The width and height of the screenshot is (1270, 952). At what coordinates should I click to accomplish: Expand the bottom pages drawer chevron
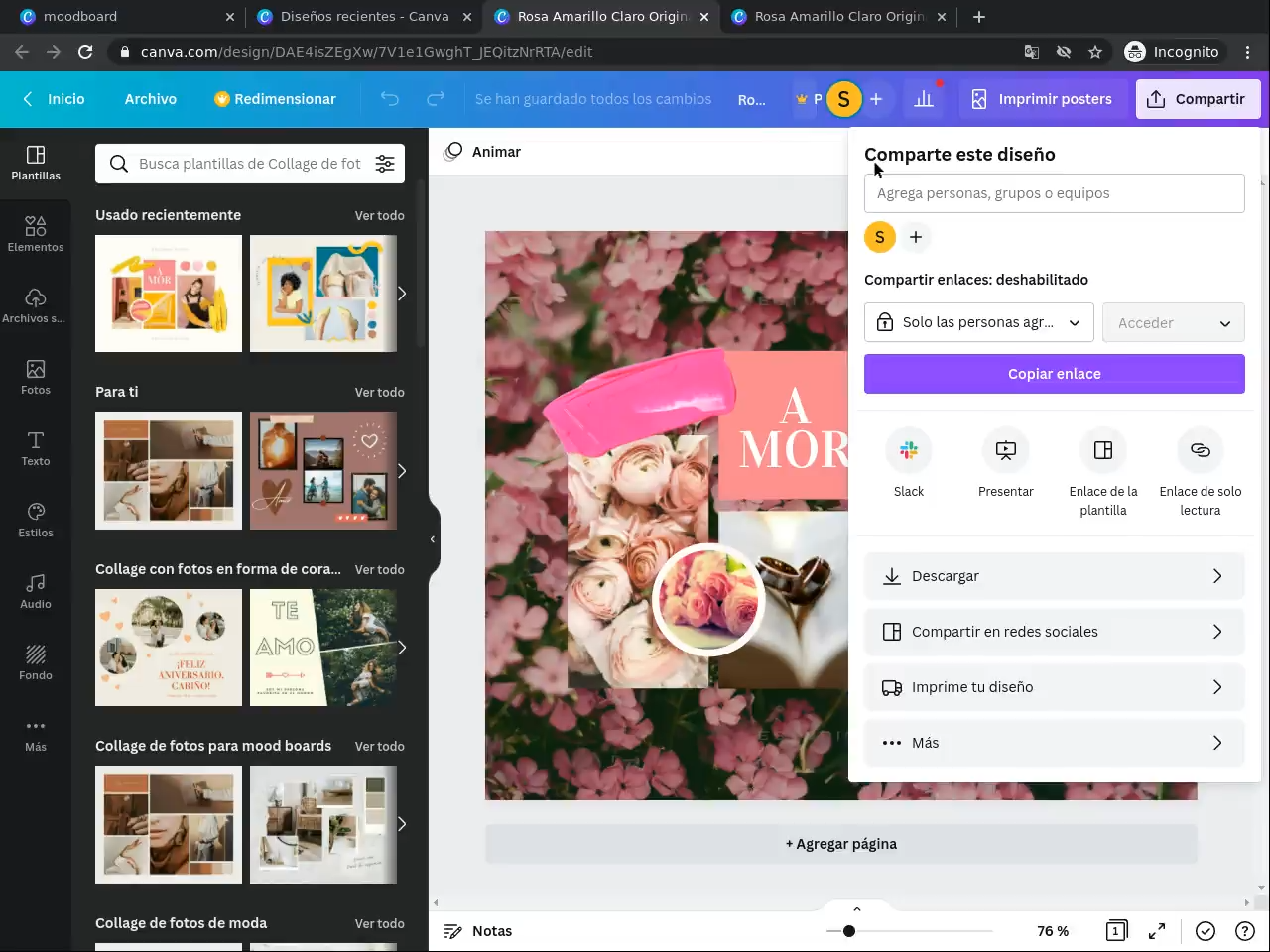857,908
